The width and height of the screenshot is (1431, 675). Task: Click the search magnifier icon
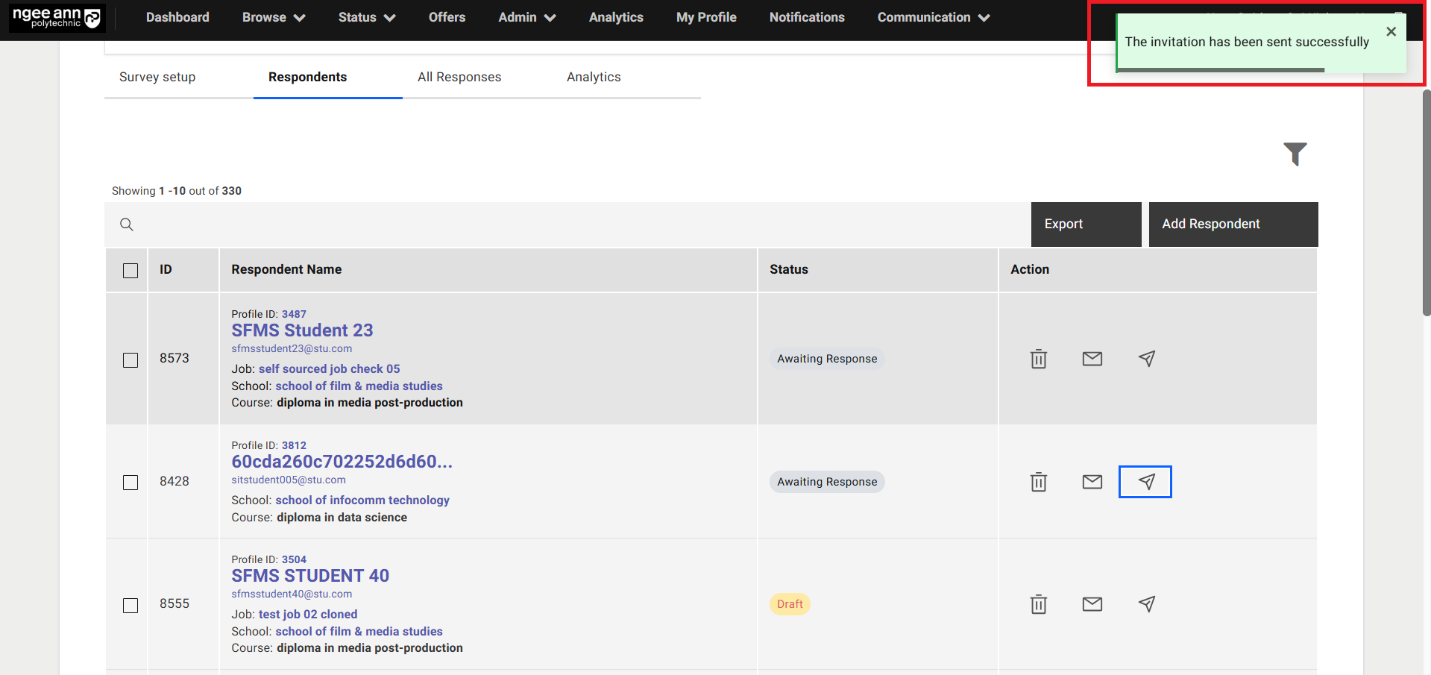point(126,224)
